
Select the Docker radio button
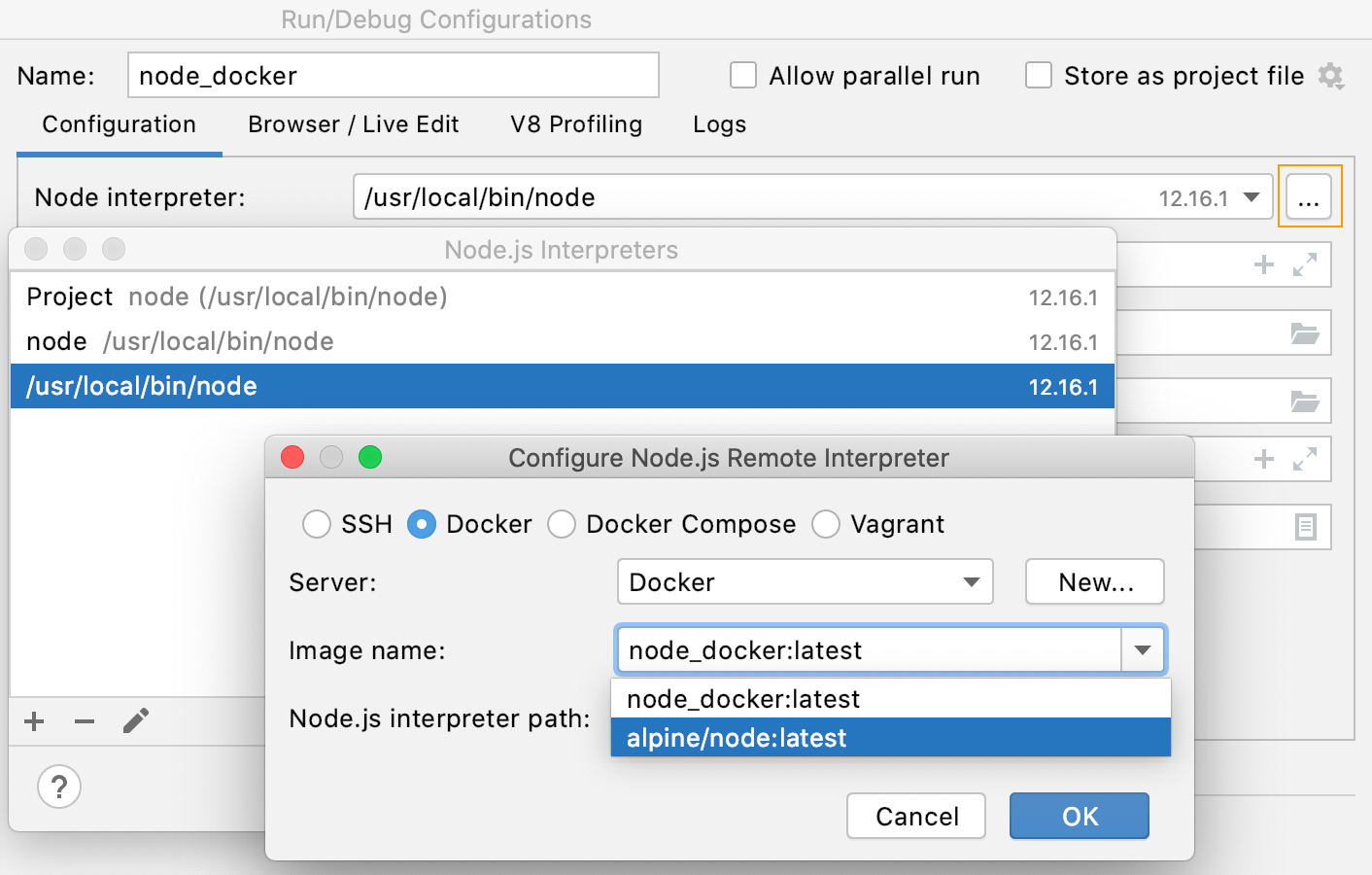pyautogui.click(x=422, y=524)
